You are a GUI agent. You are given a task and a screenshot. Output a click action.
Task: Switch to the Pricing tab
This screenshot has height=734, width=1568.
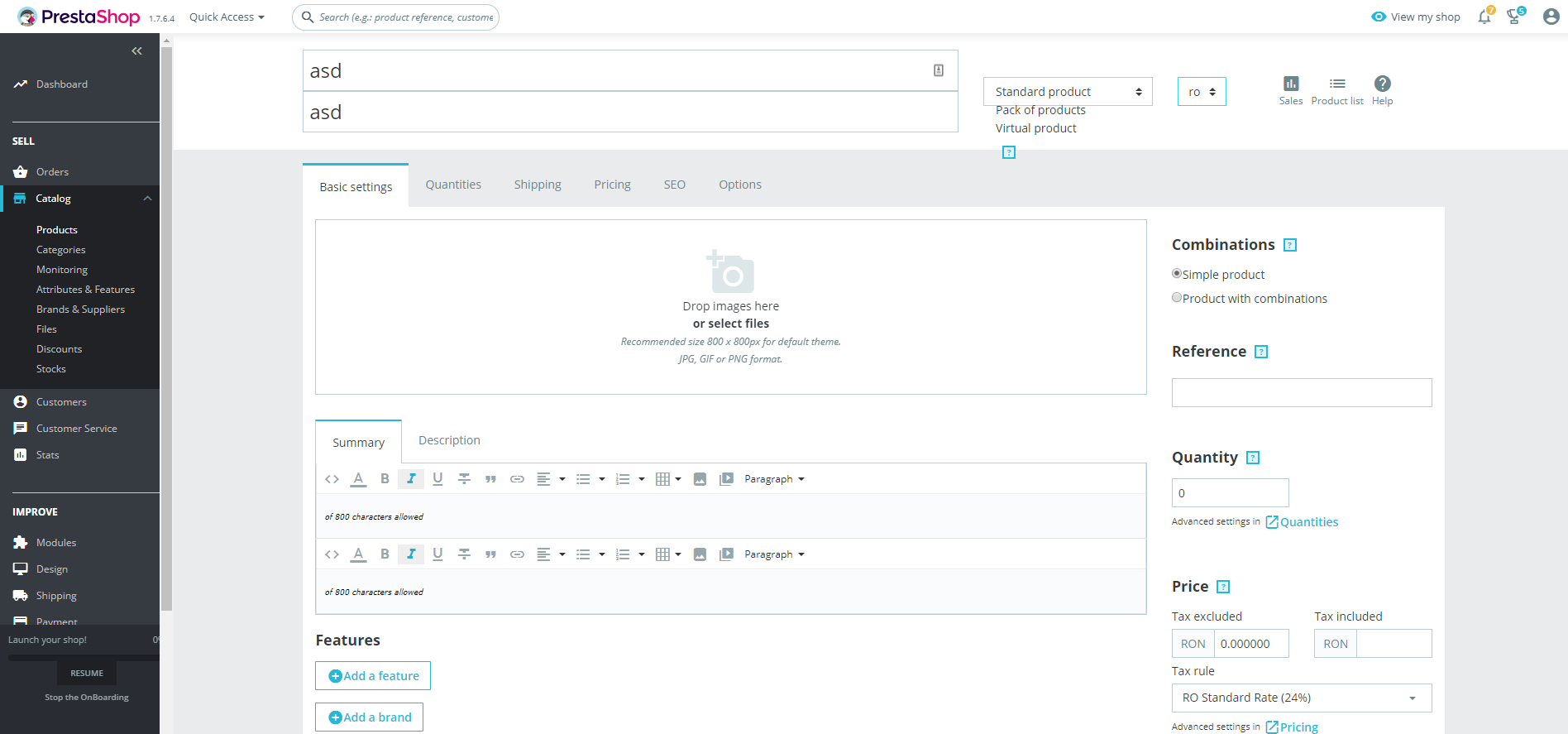pyautogui.click(x=612, y=185)
